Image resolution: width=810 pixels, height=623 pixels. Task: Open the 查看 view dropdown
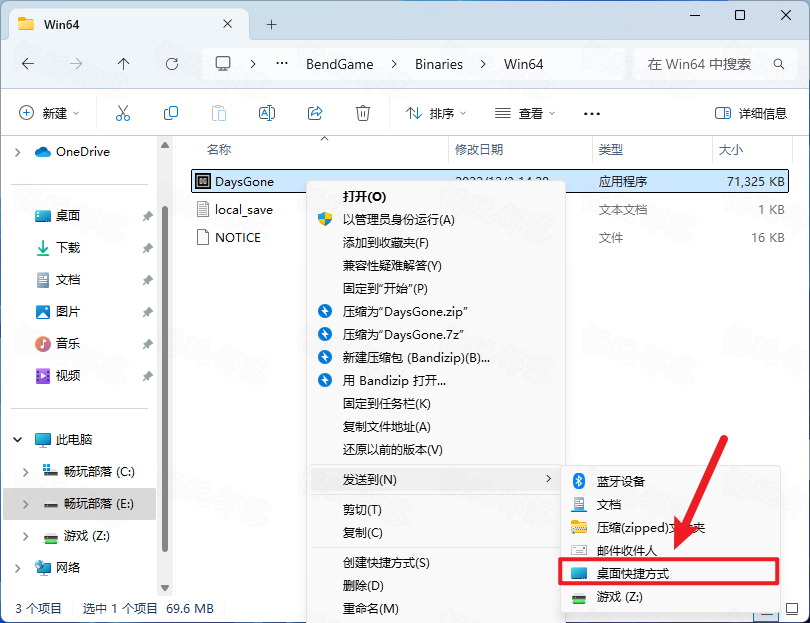(x=525, y=113)
